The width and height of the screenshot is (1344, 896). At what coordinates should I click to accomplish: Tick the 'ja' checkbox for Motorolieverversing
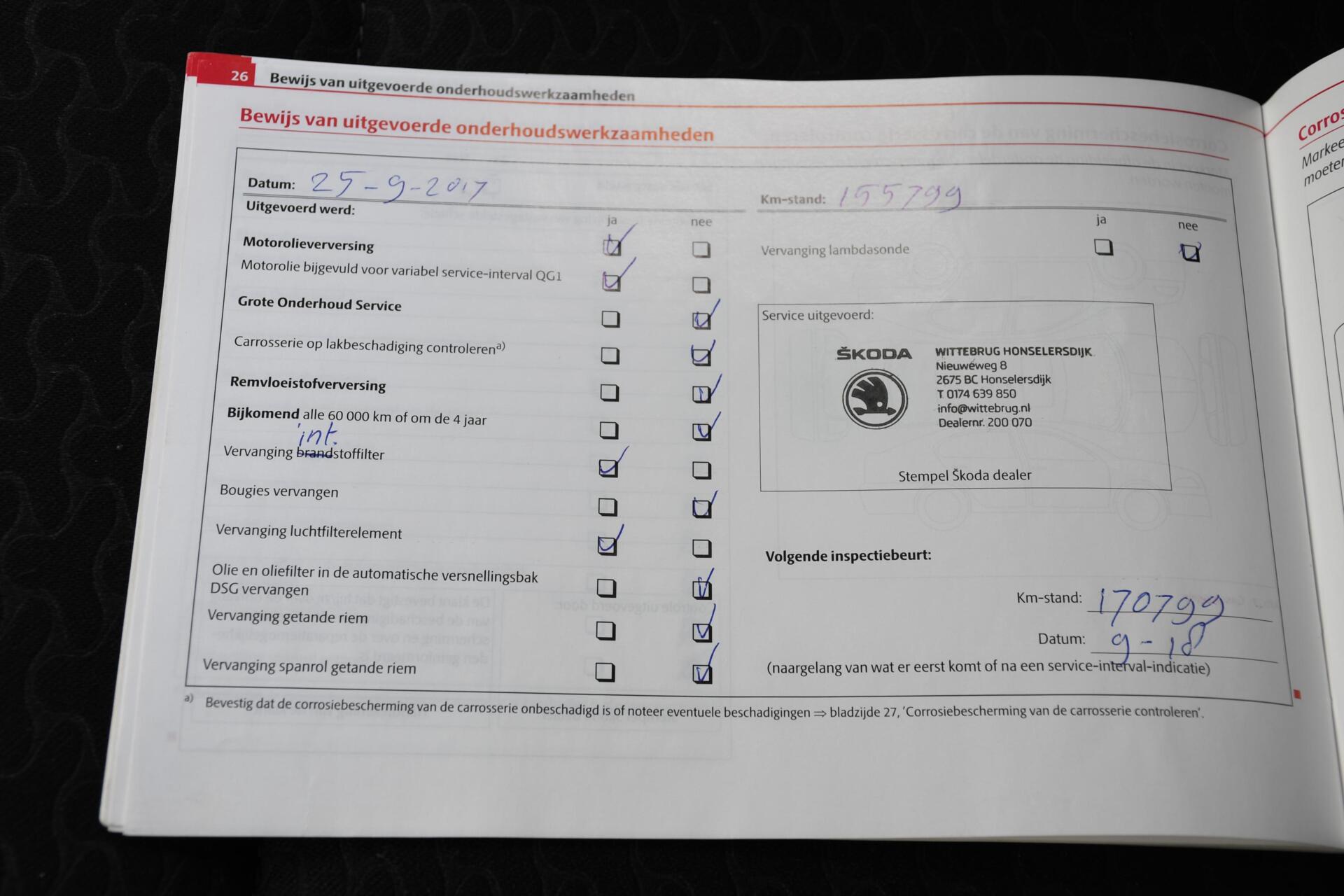pos(612,246)
